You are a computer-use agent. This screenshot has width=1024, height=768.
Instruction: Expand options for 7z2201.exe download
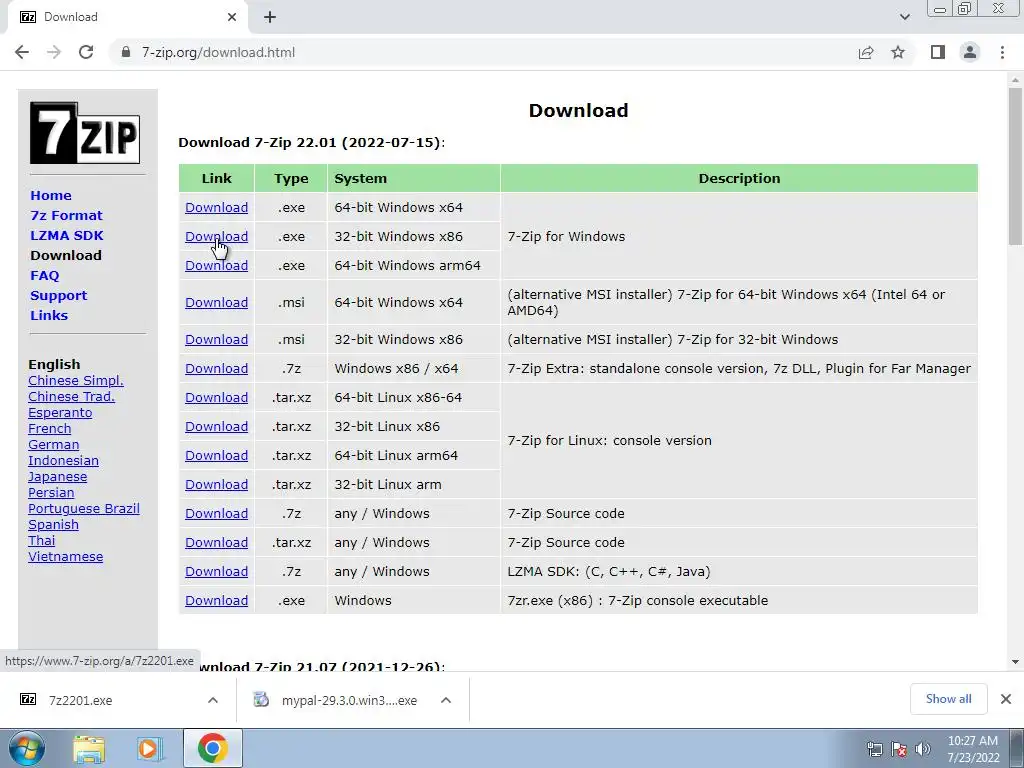pos(213,700)
